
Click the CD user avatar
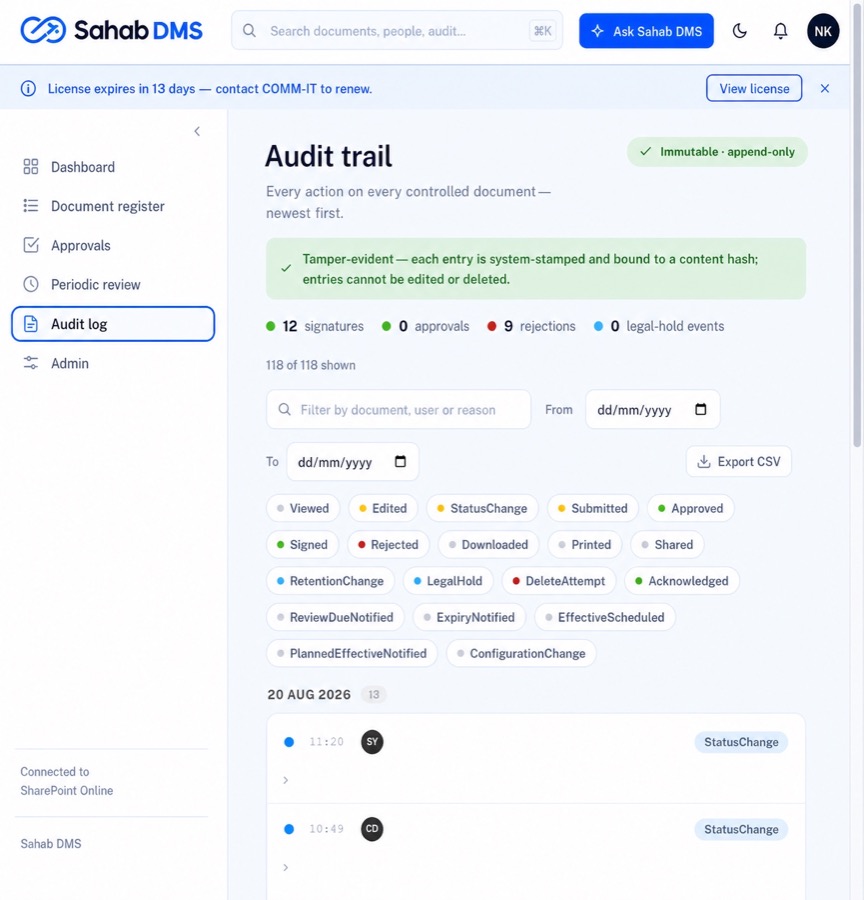(372, 829)
